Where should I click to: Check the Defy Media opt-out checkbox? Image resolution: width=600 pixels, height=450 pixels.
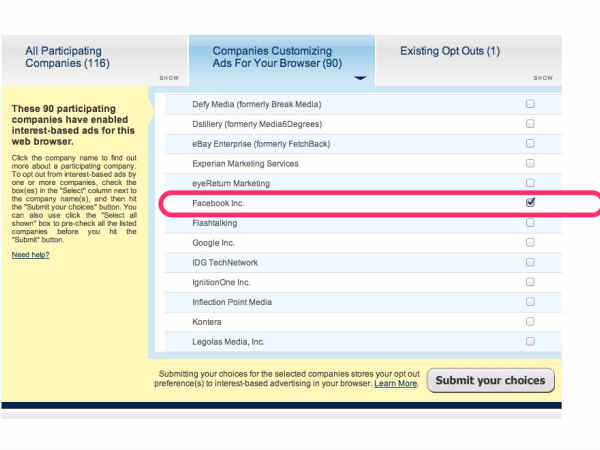pos(530,104)
